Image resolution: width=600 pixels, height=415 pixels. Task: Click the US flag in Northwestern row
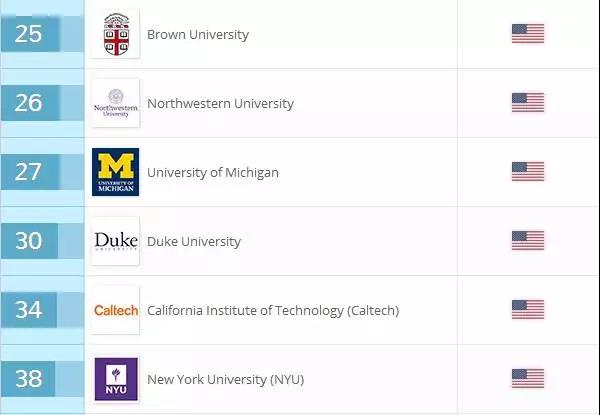(x=528, y=103)
